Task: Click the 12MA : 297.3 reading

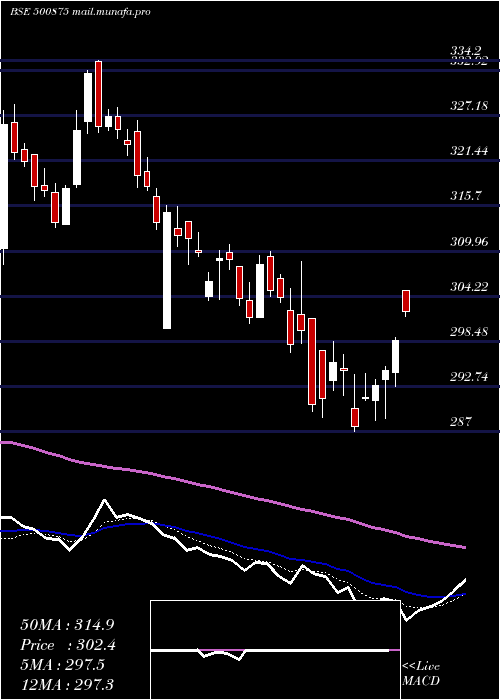Action: 67,685
